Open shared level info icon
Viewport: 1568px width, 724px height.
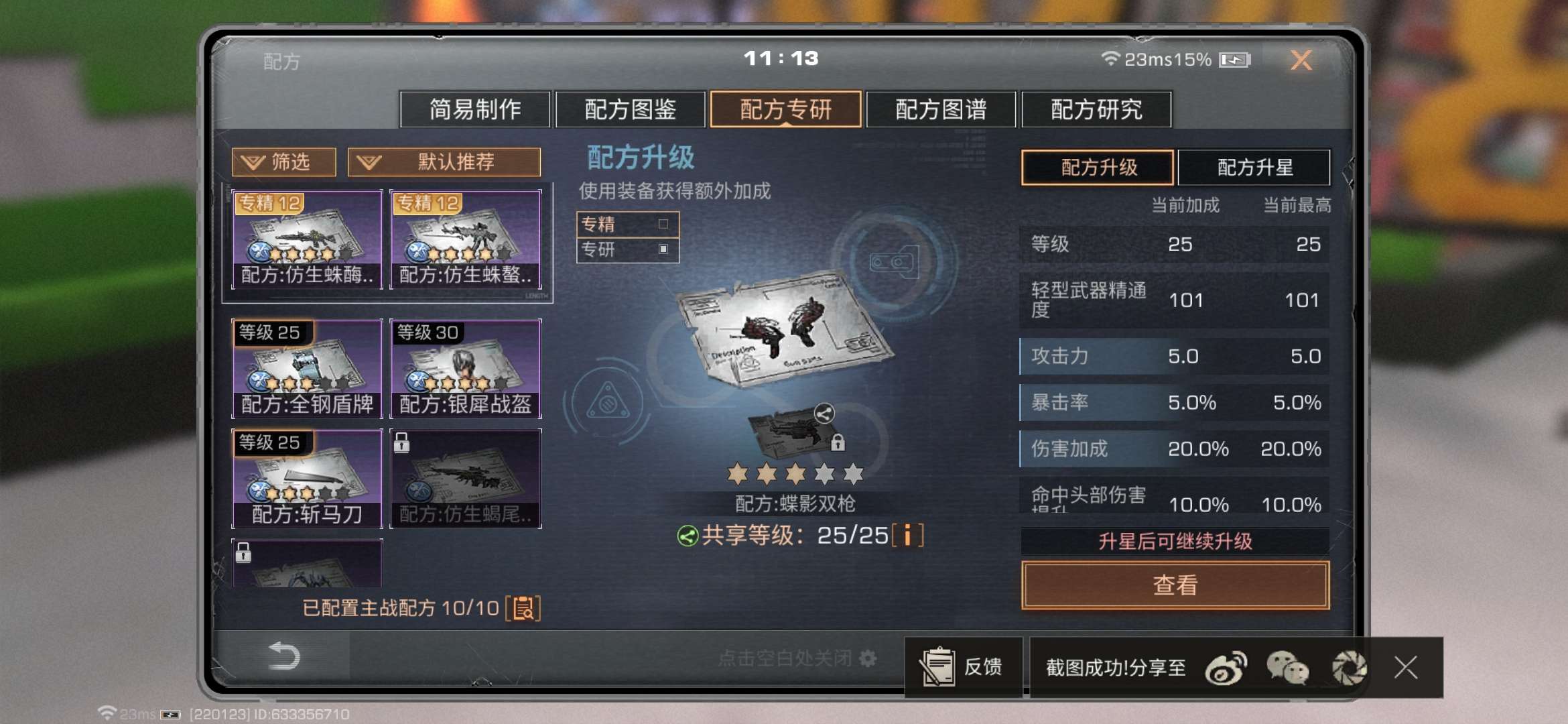point(908,536)
